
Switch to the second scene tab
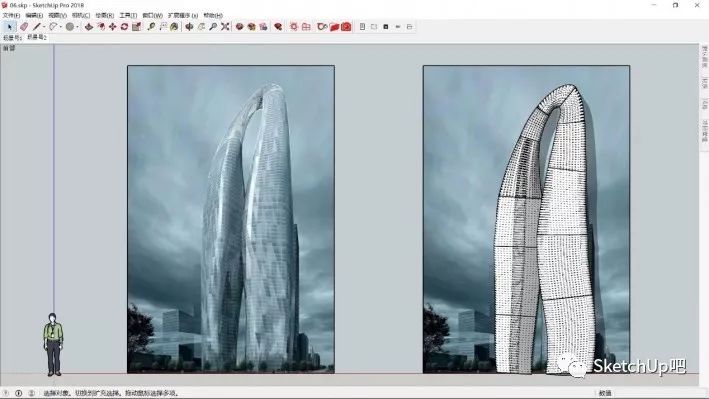point(36,38)
